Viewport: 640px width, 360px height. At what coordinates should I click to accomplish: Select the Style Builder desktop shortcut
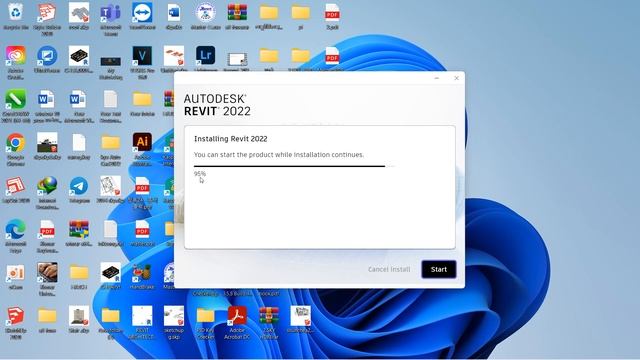point(47,19)
